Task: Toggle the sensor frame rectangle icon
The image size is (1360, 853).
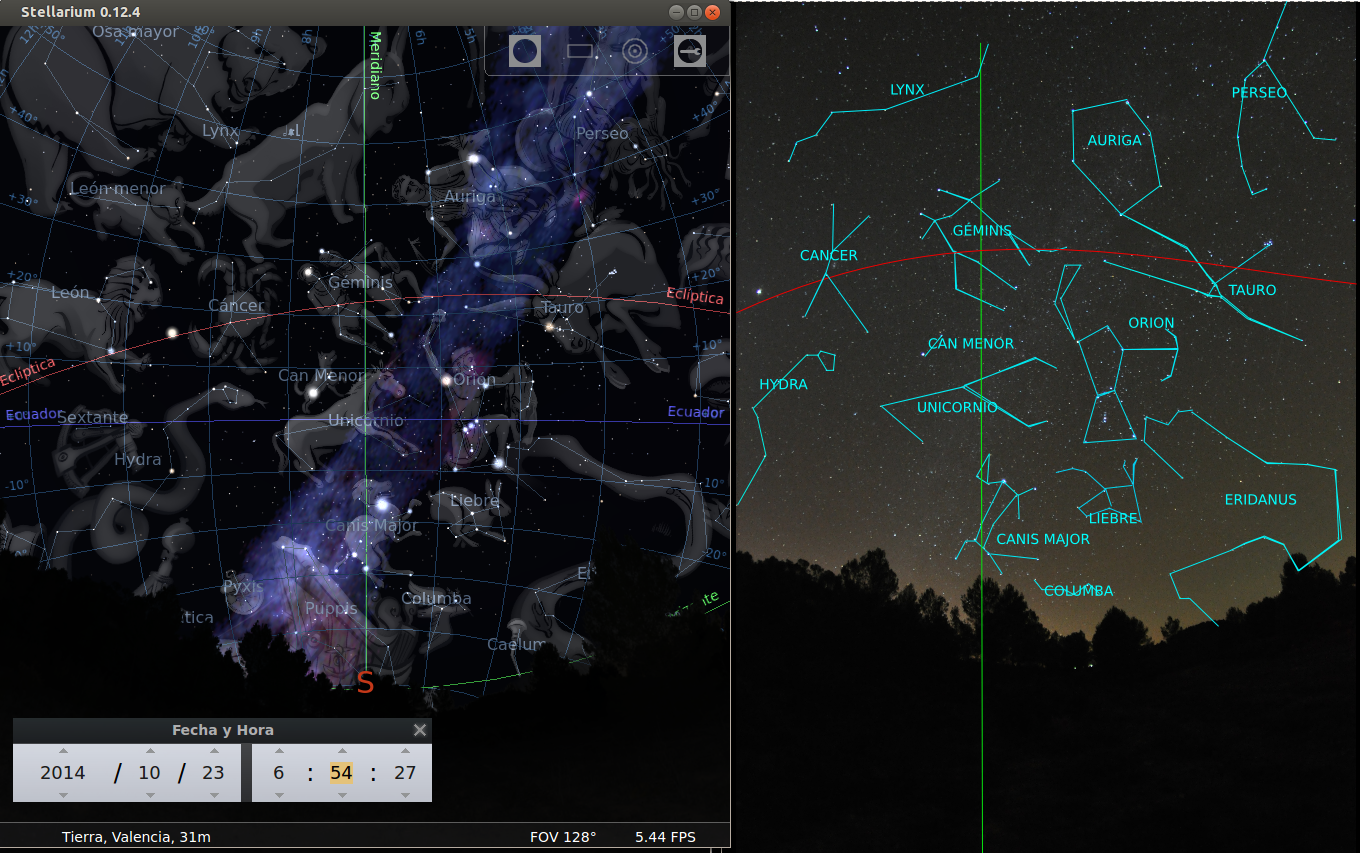Action: (x=580, y=51)
